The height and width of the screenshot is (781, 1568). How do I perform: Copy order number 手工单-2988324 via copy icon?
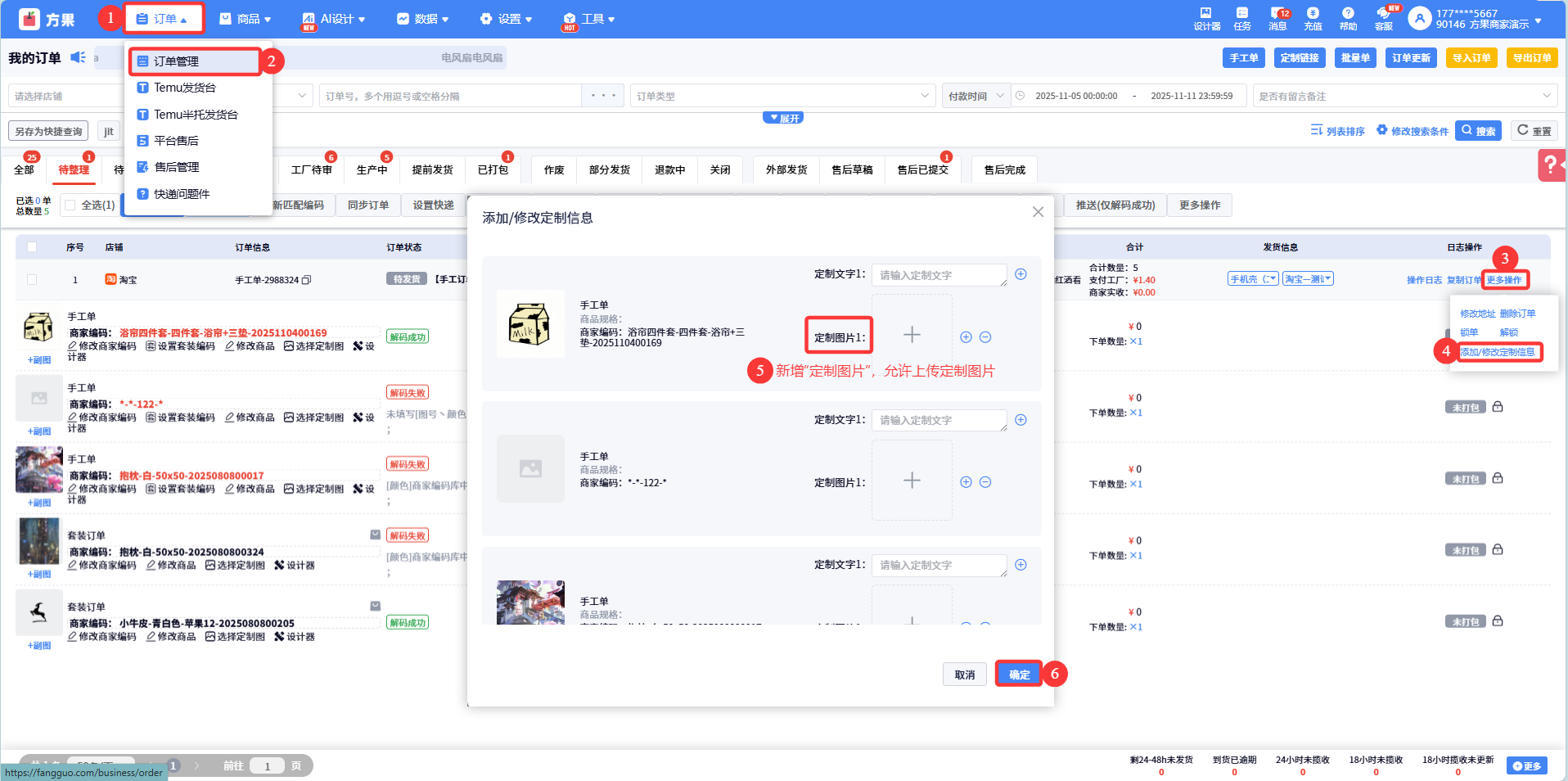(x=307, y=280)
